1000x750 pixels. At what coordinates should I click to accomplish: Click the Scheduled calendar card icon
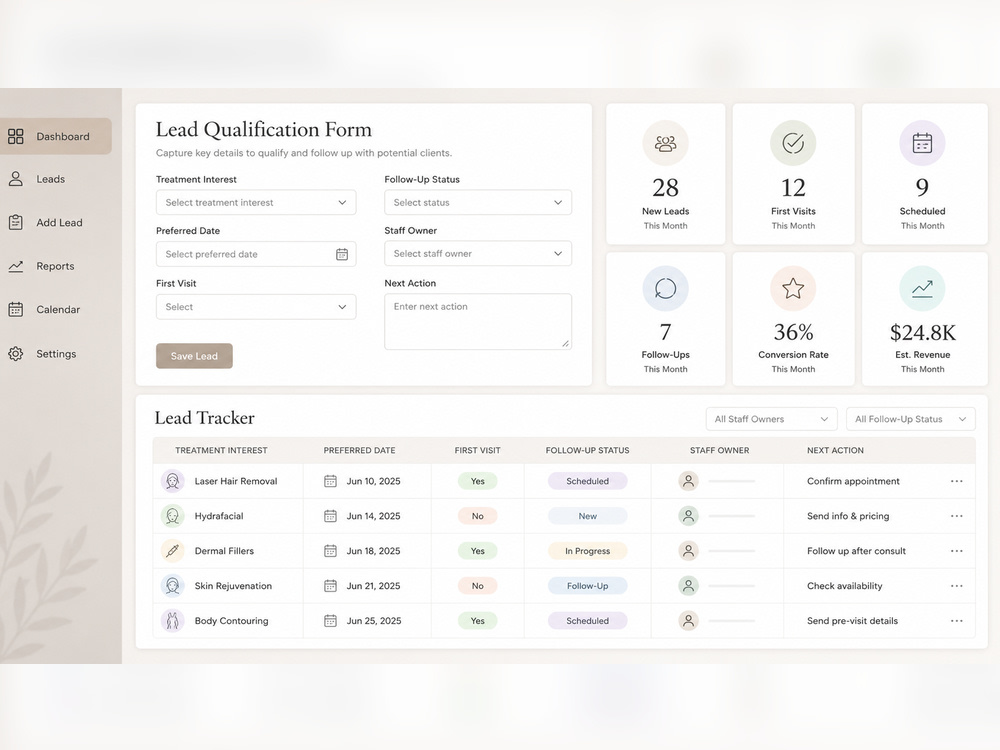point(922,143)
